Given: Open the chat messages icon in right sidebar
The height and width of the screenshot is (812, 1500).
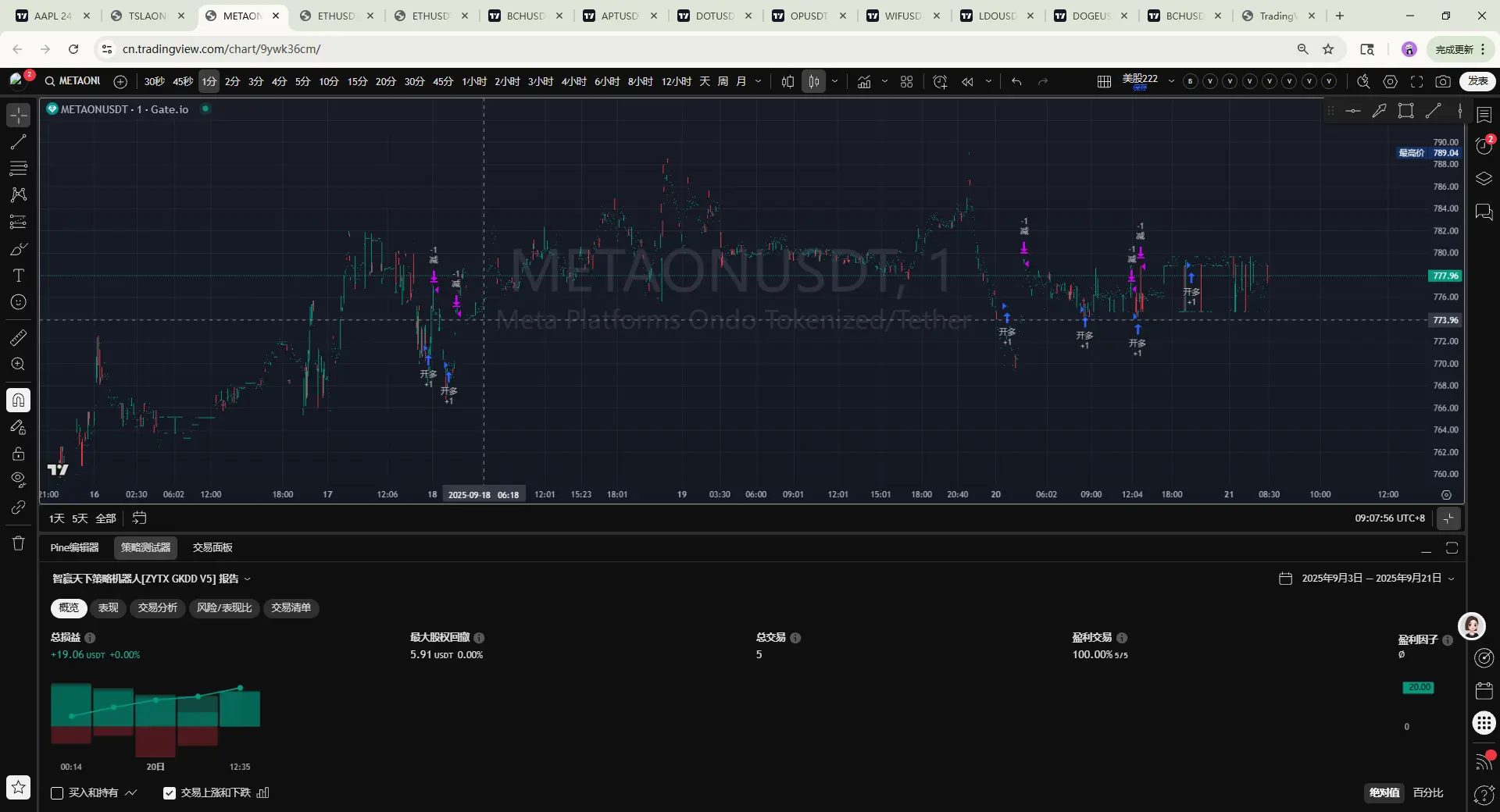Looking at the screenshot, I should tap(1484, 212).
